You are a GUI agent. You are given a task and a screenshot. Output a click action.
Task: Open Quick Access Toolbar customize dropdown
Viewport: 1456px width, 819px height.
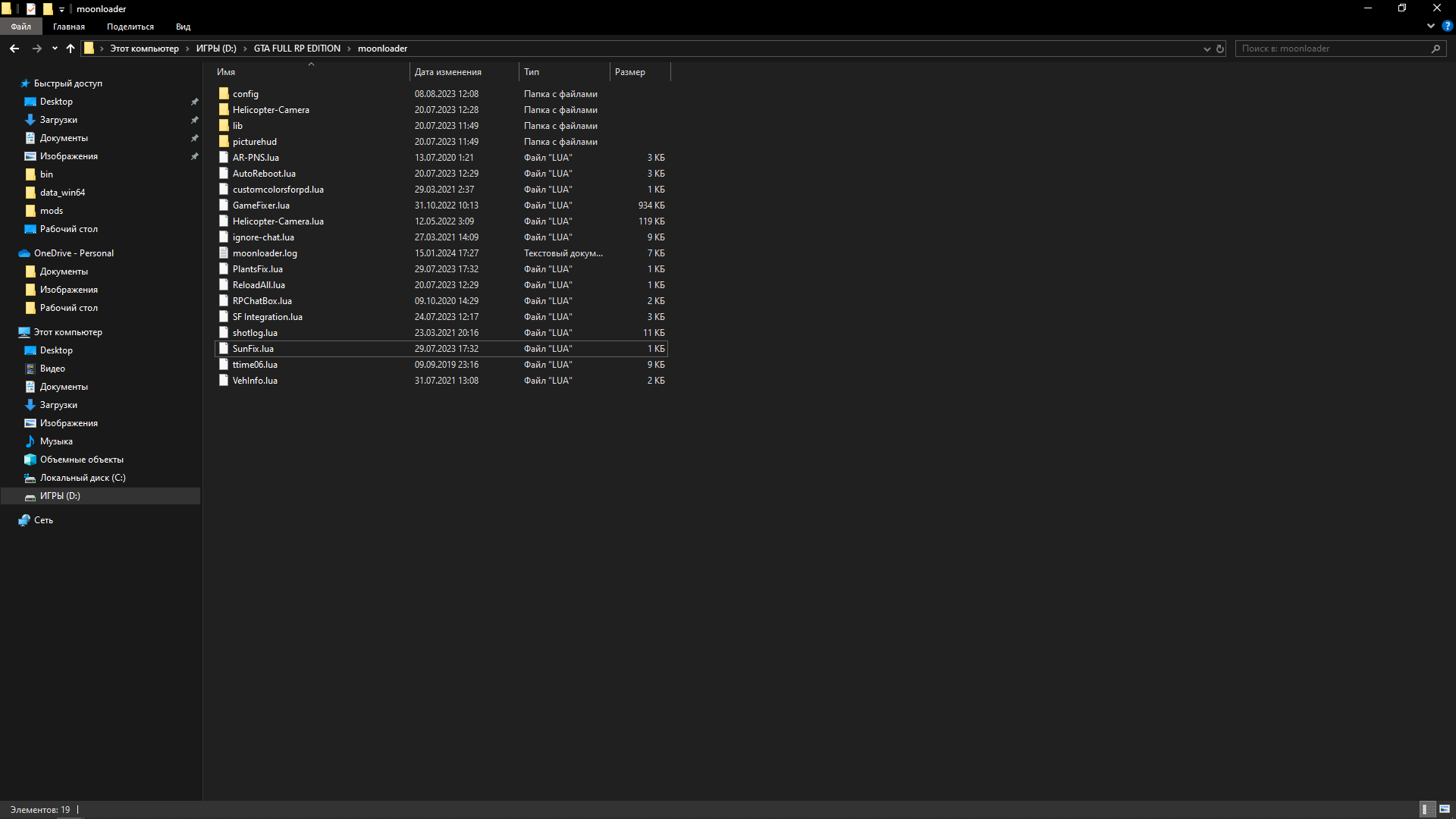tap(62, 9)
